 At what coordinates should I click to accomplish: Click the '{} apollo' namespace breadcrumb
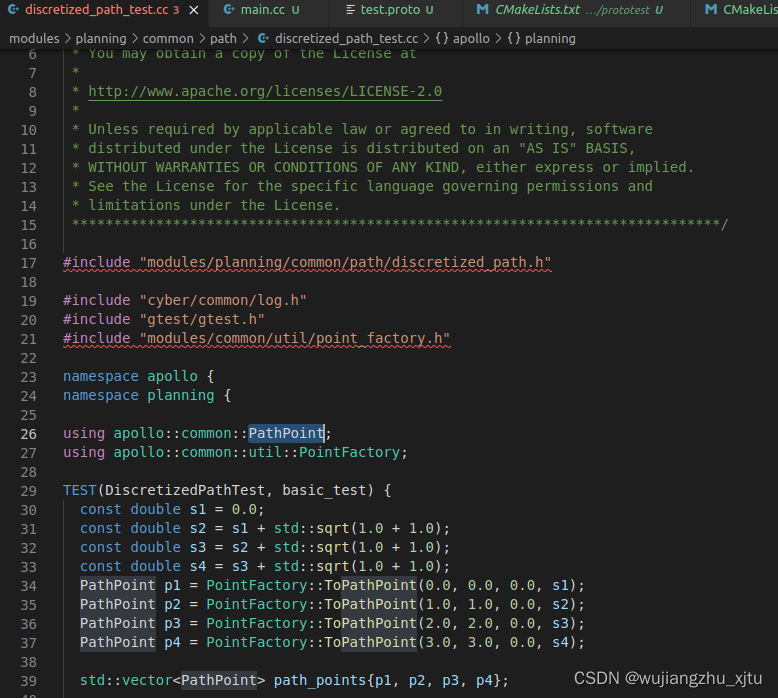462,39
